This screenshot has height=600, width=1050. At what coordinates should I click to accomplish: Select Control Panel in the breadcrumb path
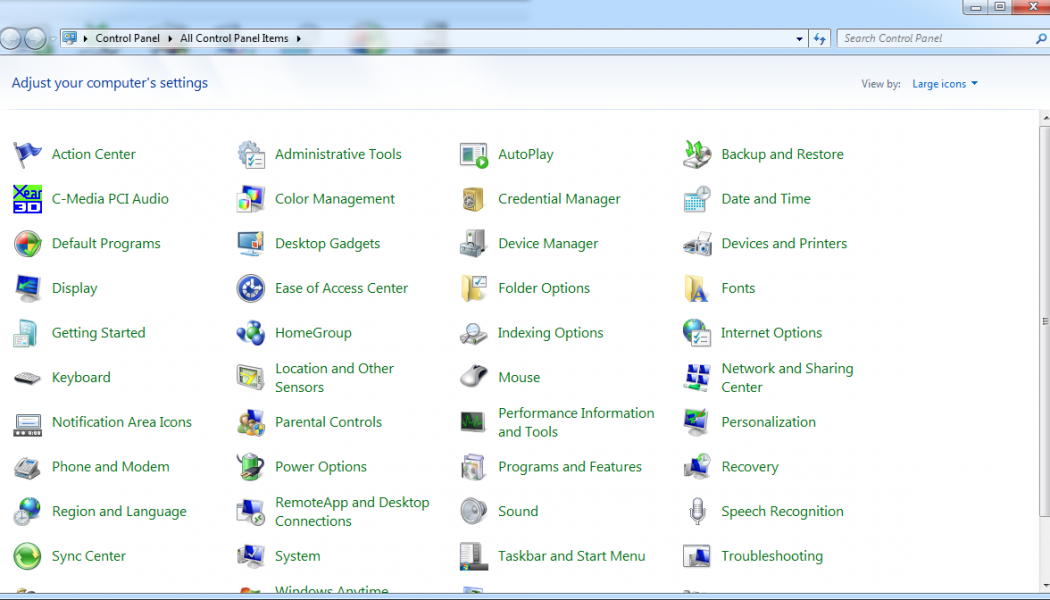[x=127, y=39]
